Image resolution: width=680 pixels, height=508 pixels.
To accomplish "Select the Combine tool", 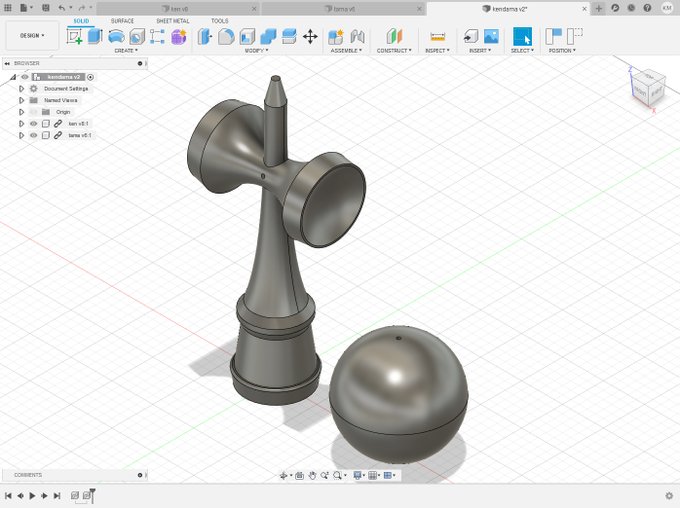I will (268, 36).
